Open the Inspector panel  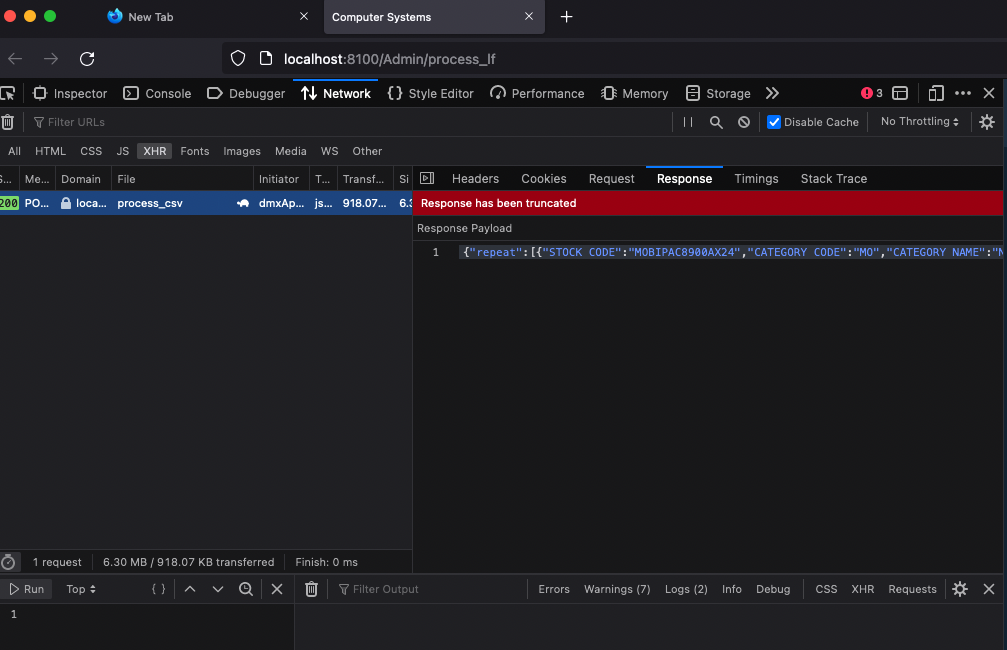70,94
